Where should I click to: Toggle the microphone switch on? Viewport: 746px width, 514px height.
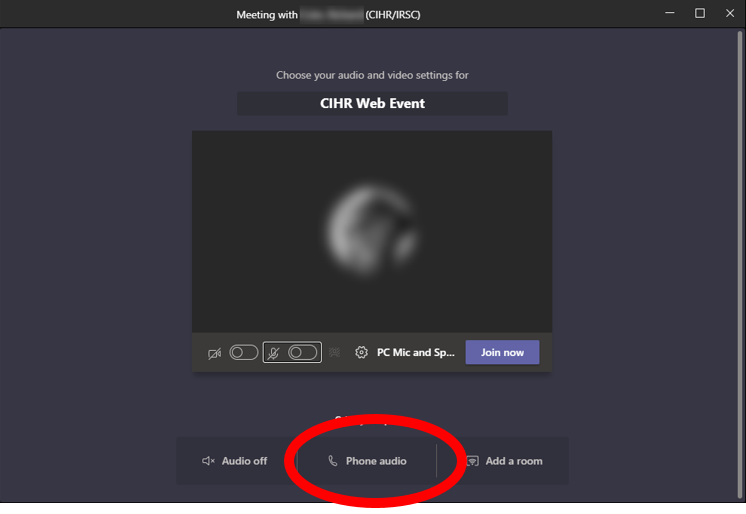coord(303,353)
